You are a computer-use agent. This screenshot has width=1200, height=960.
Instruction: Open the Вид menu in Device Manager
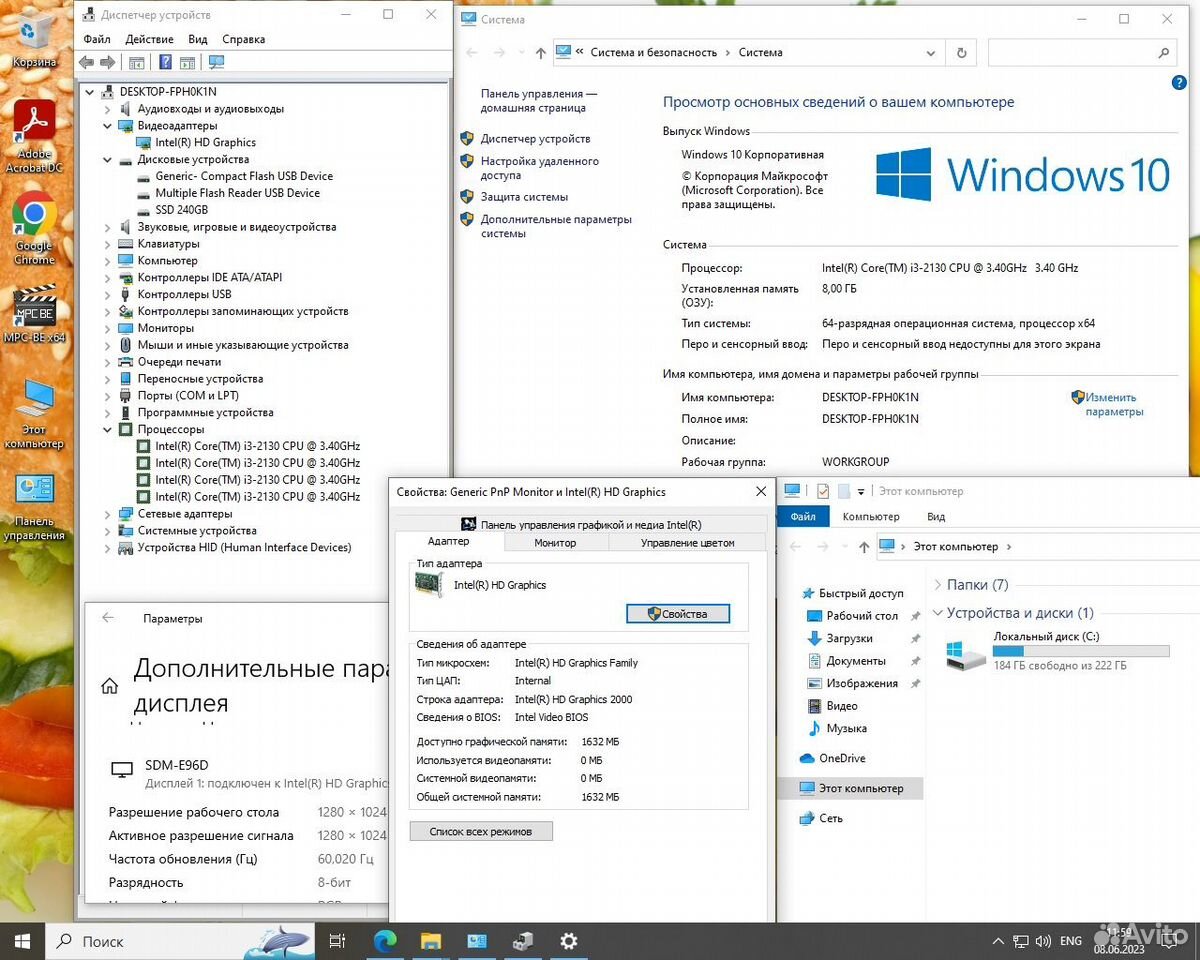(x=198, y=39)
